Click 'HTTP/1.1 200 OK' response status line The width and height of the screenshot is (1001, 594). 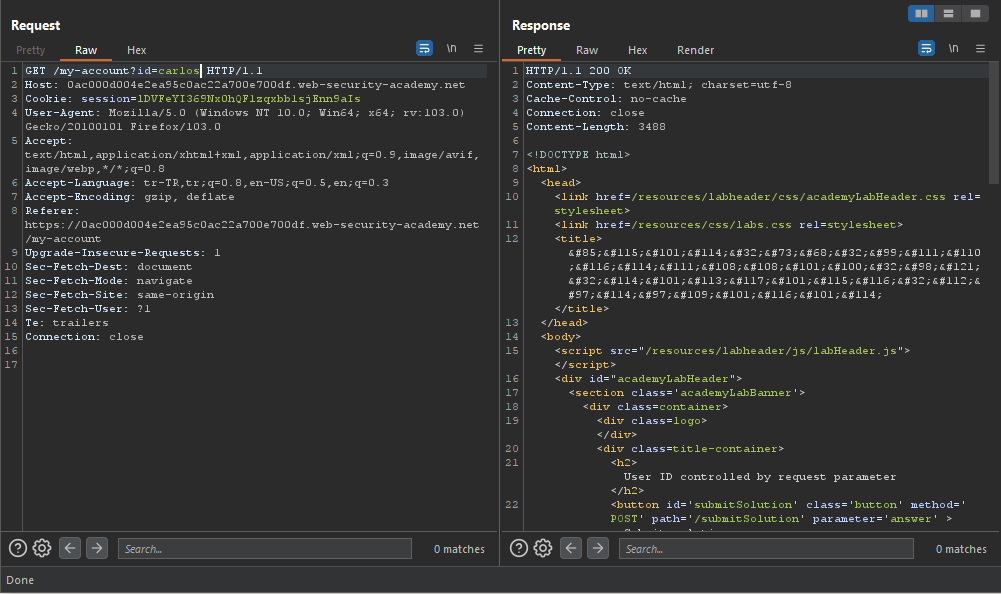(x=578, y=71)
